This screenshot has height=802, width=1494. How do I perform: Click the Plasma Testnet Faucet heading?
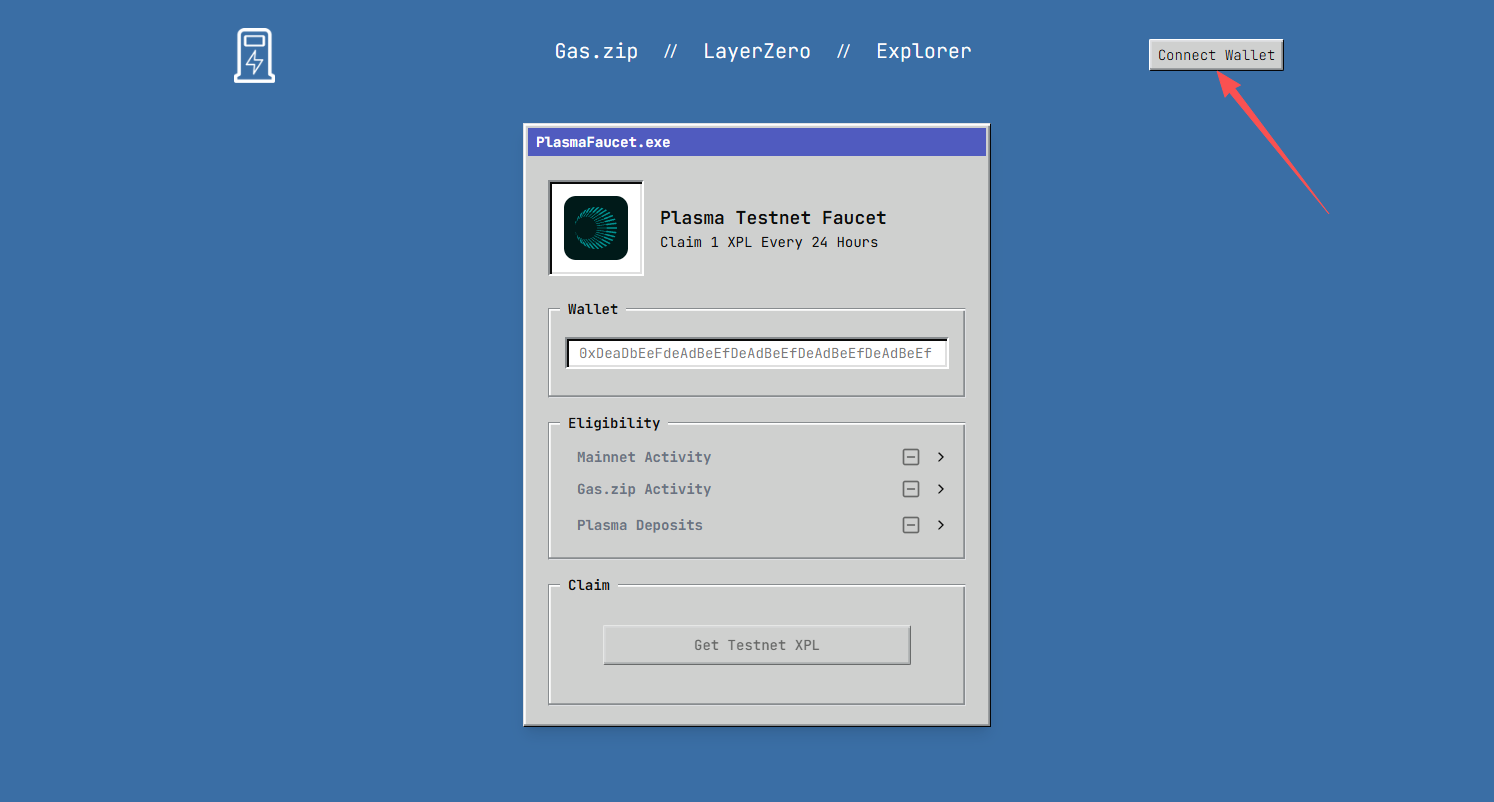point(773,218)
